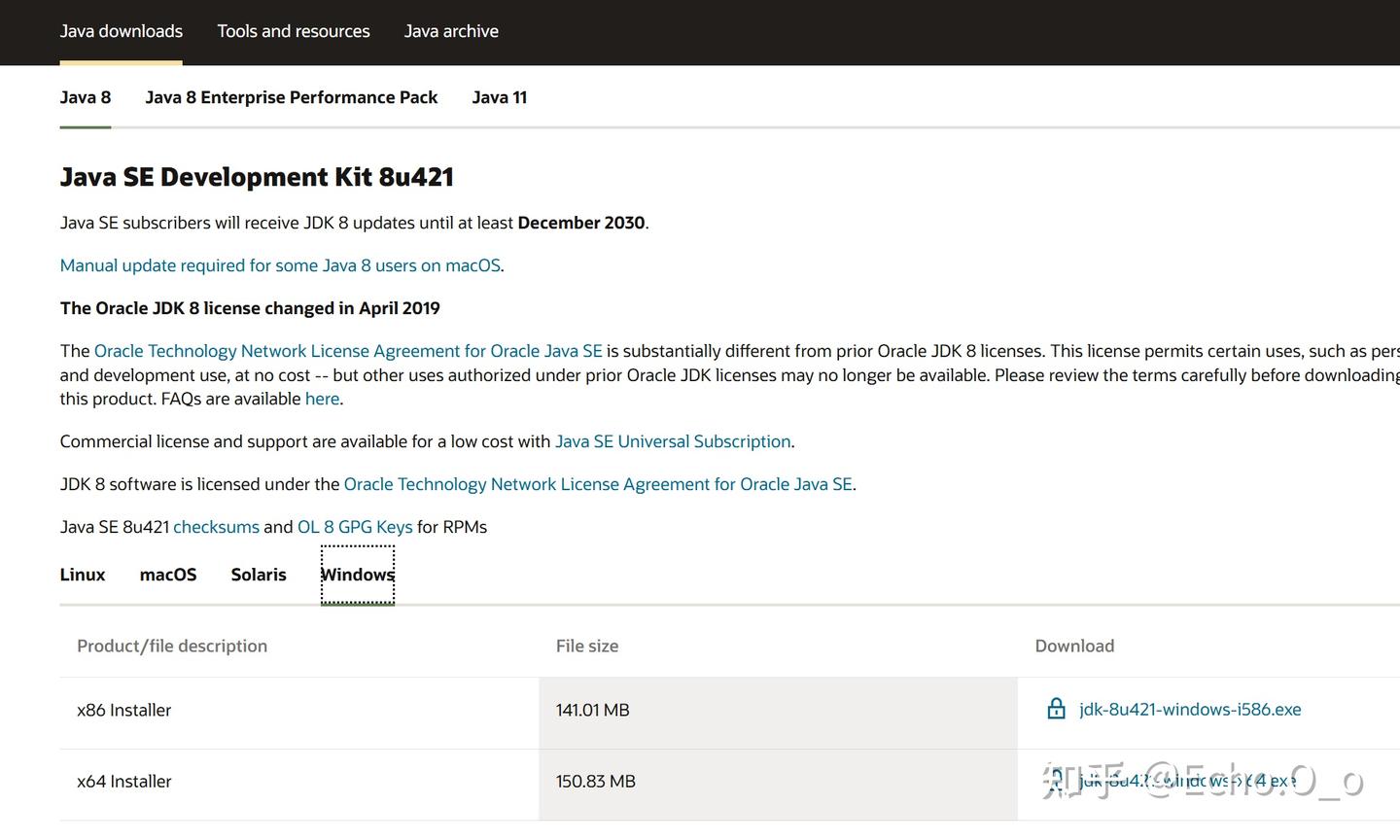Select the Java 8 sub-tab

[86, 97]
